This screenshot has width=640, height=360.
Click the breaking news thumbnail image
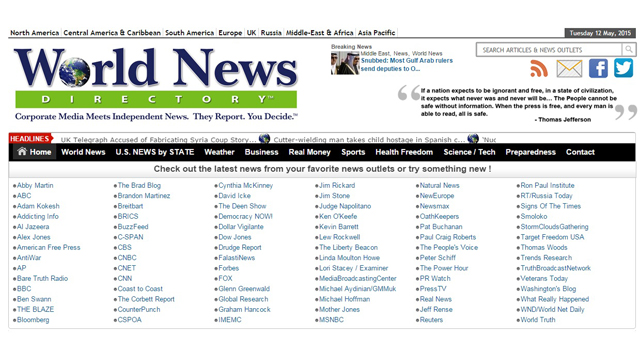pos(345,63)
